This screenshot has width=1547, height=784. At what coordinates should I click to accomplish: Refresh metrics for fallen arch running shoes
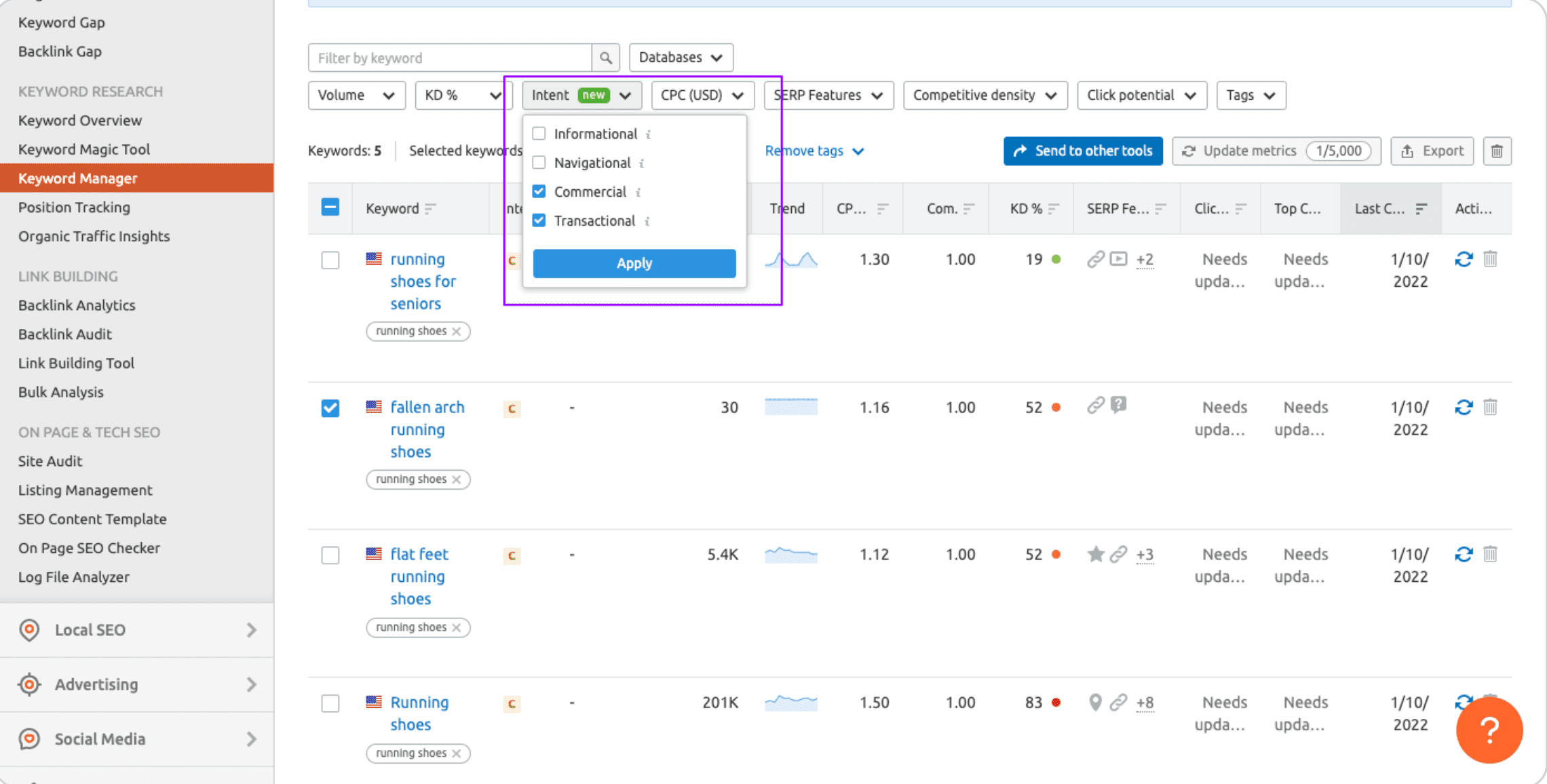point(1464,408)
